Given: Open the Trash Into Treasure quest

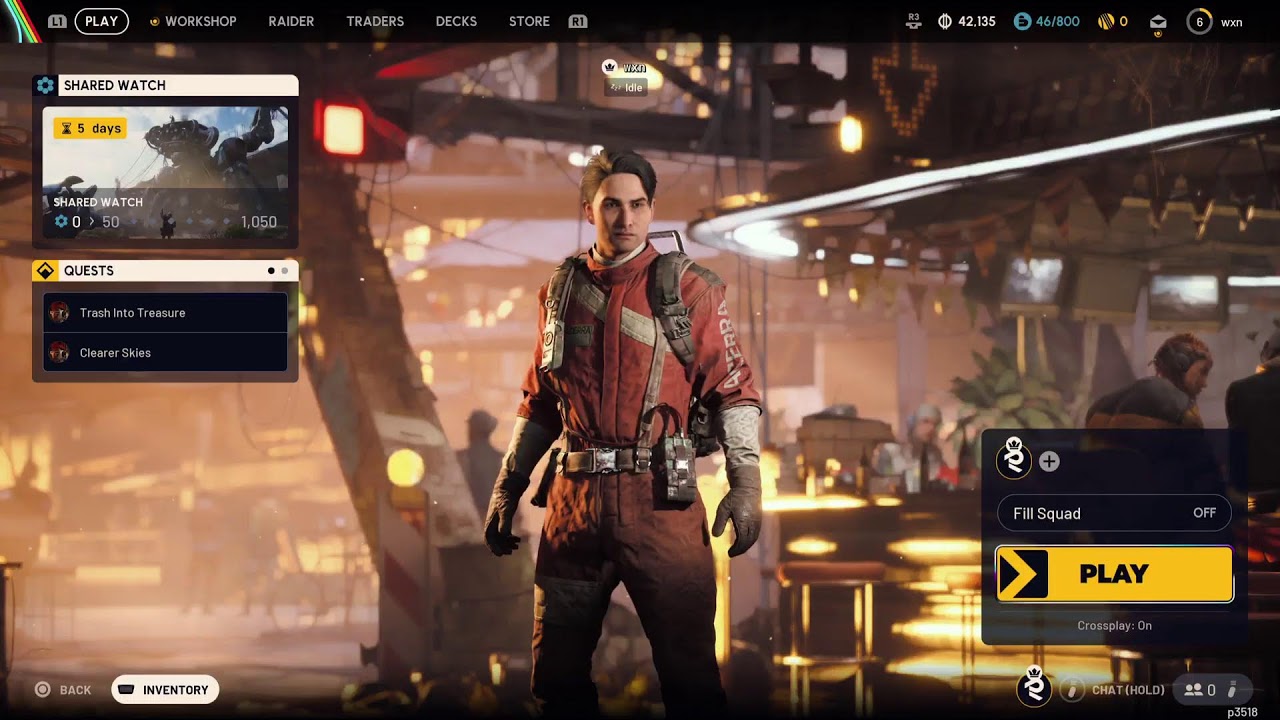Looking at the screenshot, I should 165,313.
